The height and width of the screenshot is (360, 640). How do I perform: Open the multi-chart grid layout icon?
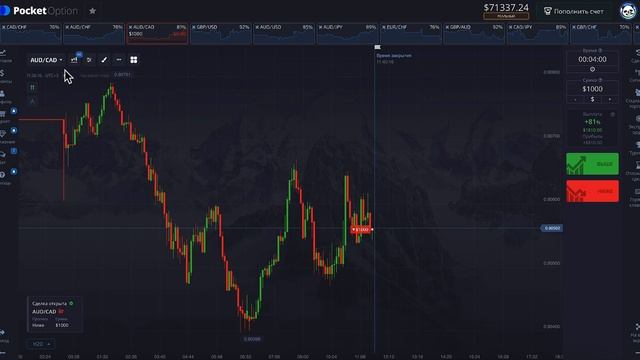(x=133, y=60)
